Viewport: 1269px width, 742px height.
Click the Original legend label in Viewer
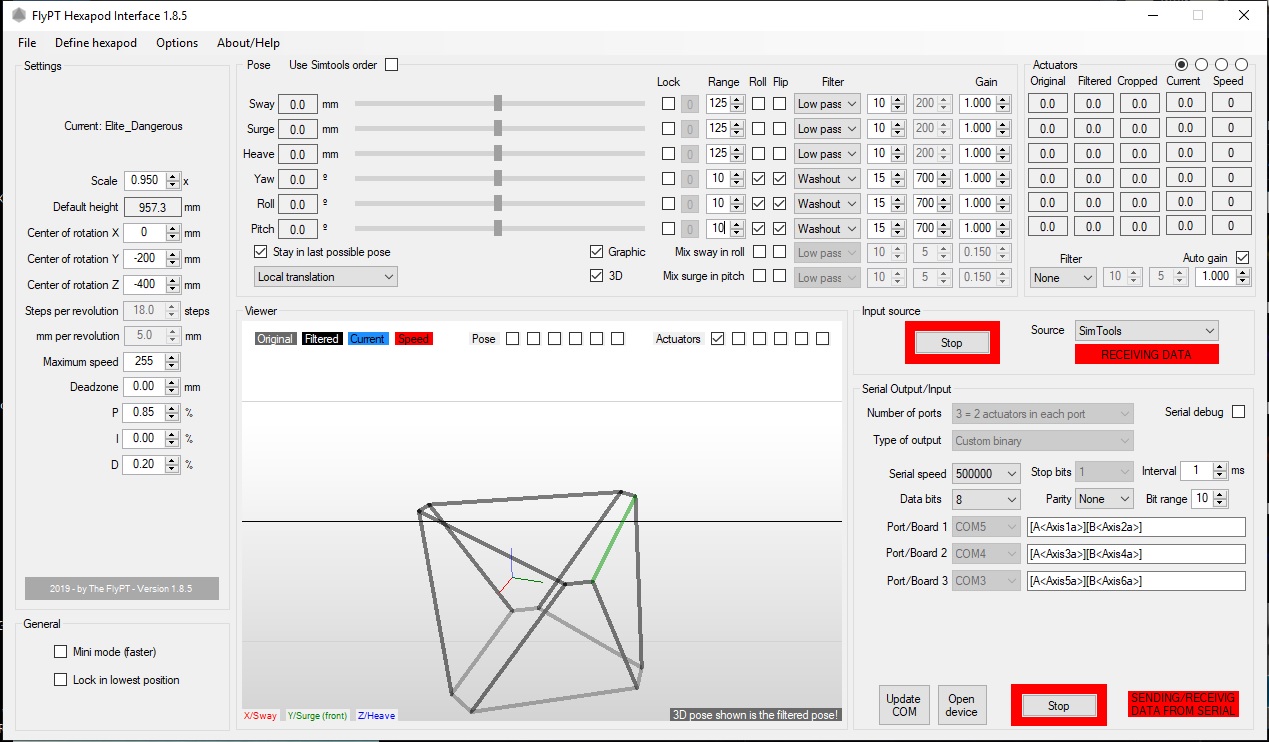275,339
